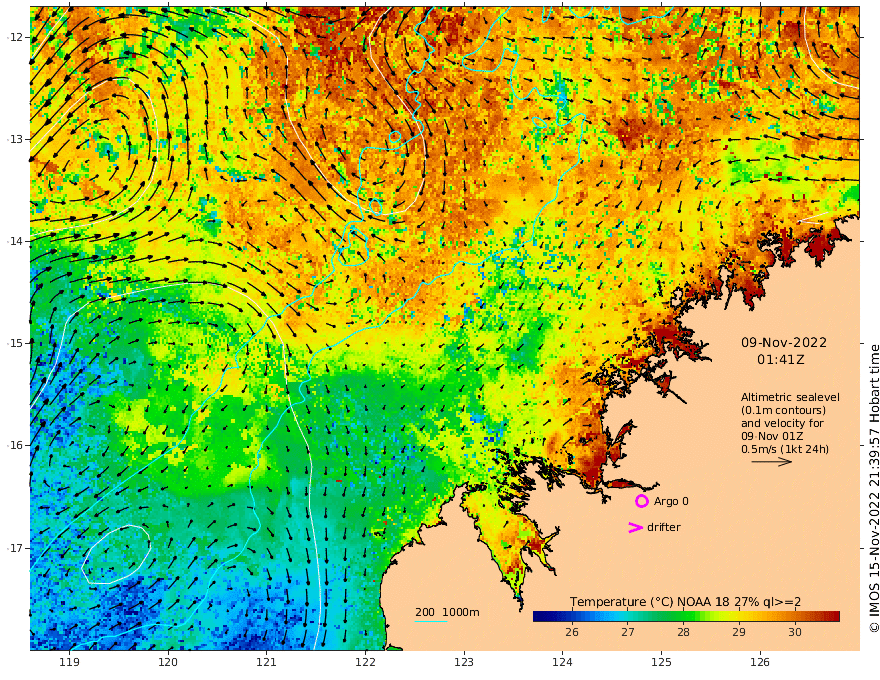Click the 29 tick on temperature scale
Screen dimensions: 880x680
739,632
